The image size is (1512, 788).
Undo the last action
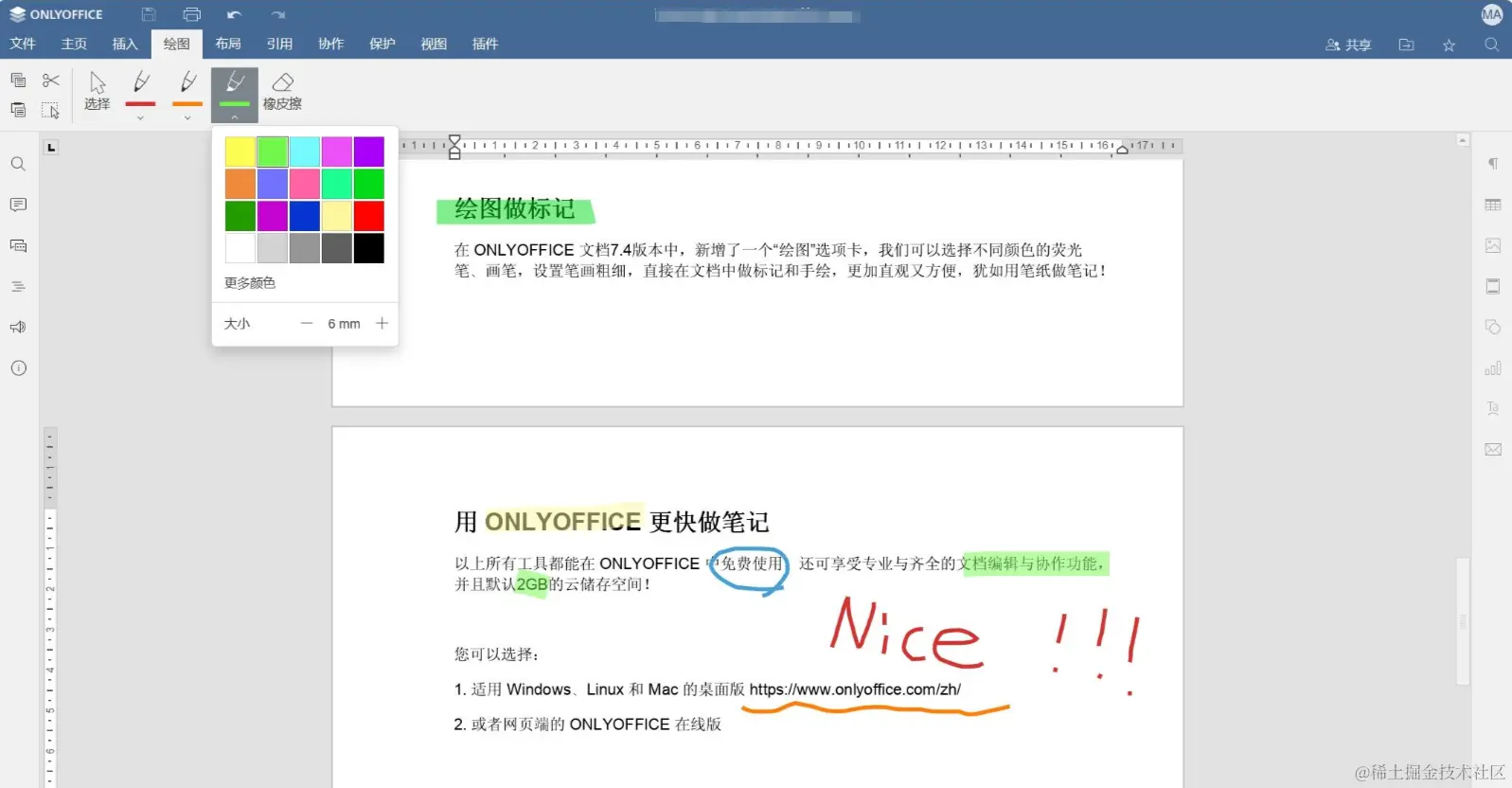click(235, 14)
